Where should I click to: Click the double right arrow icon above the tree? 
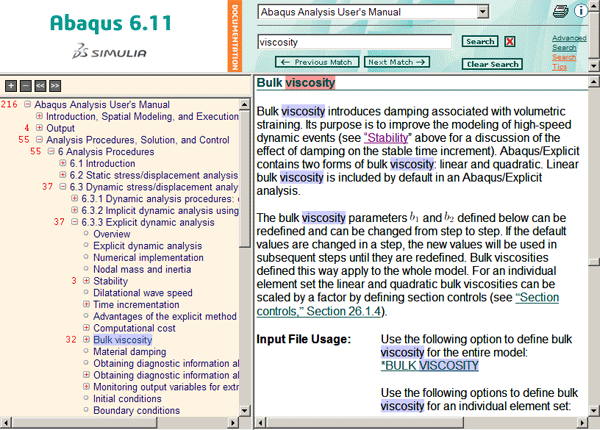55,86
